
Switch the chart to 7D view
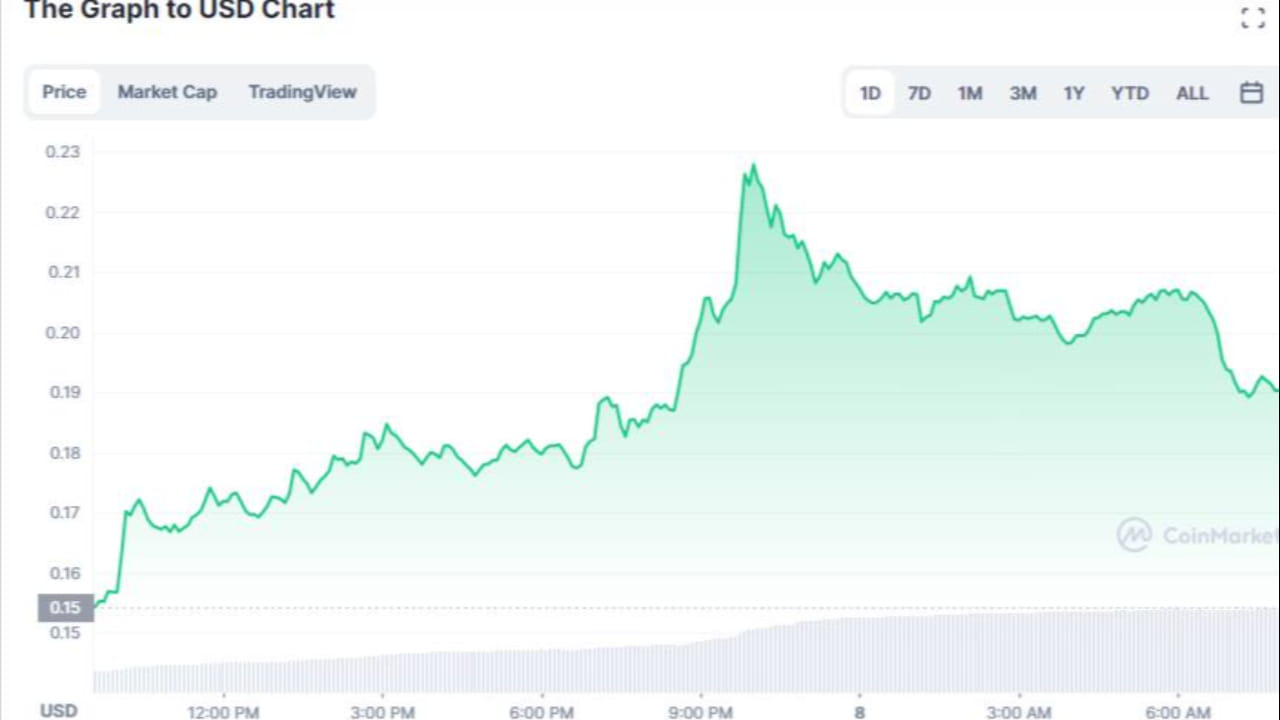[919, 92]
